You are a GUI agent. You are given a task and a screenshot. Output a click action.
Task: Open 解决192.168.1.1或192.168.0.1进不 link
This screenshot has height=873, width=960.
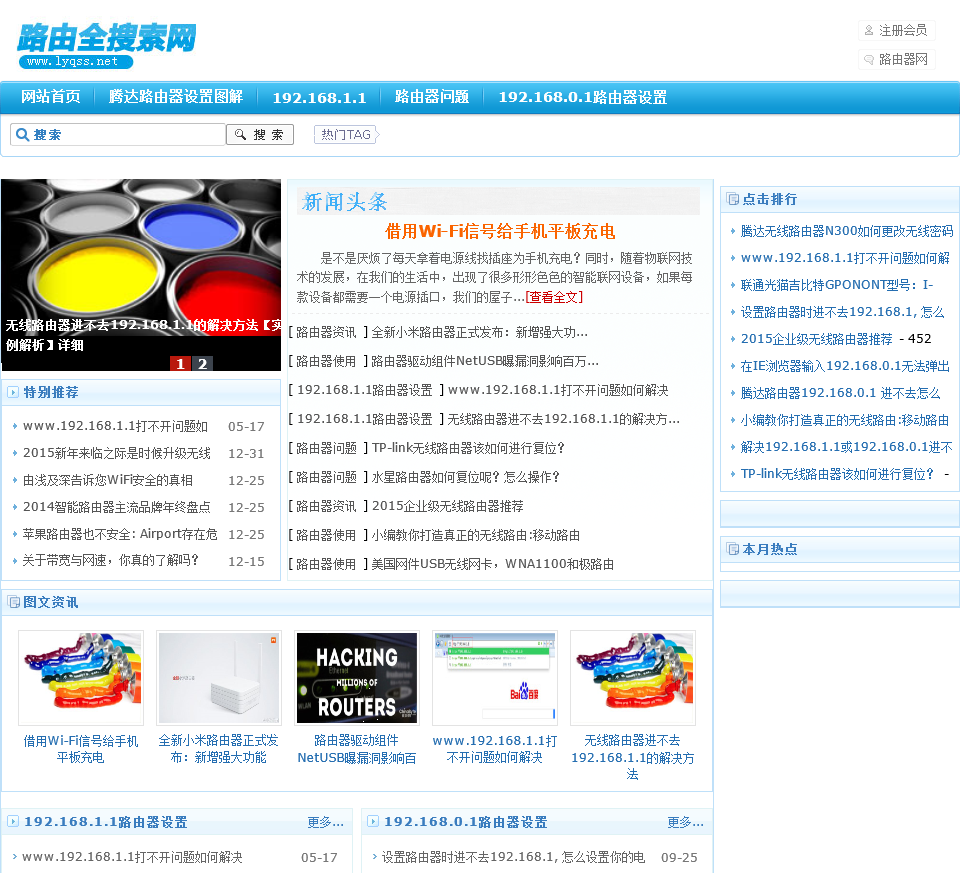tap(847, 447)
